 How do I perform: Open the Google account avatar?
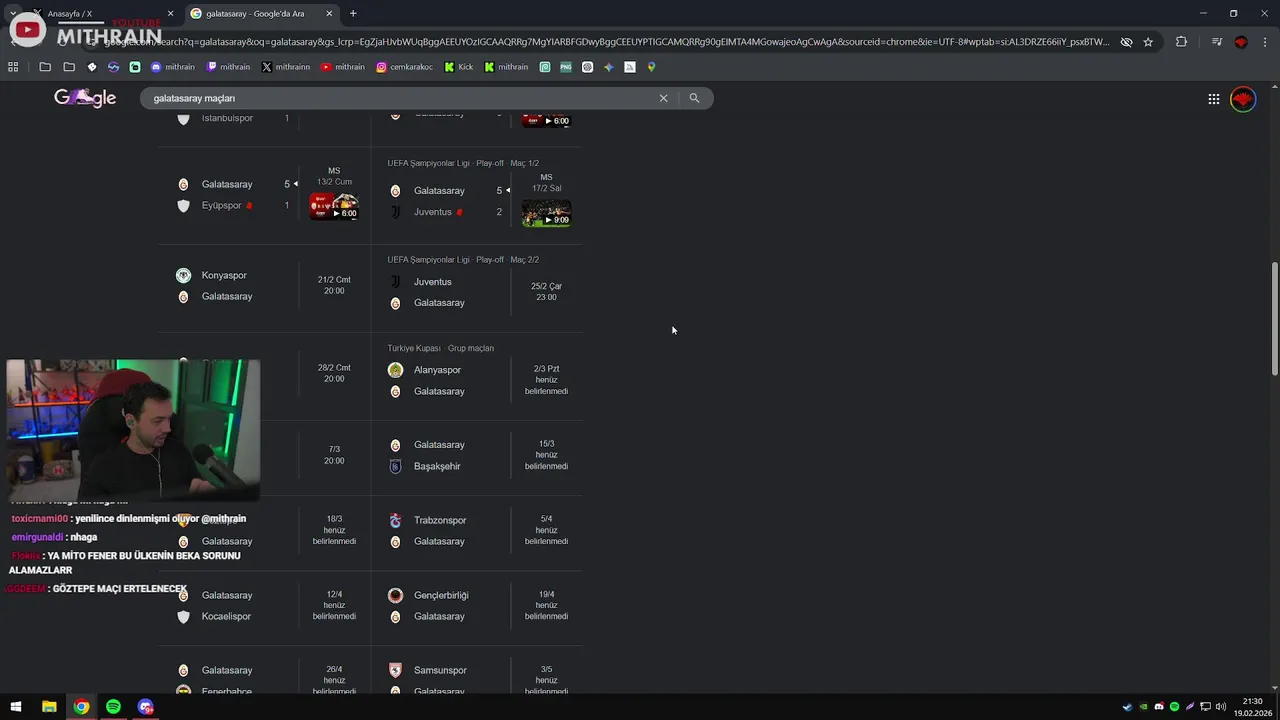pos(1243,99)
